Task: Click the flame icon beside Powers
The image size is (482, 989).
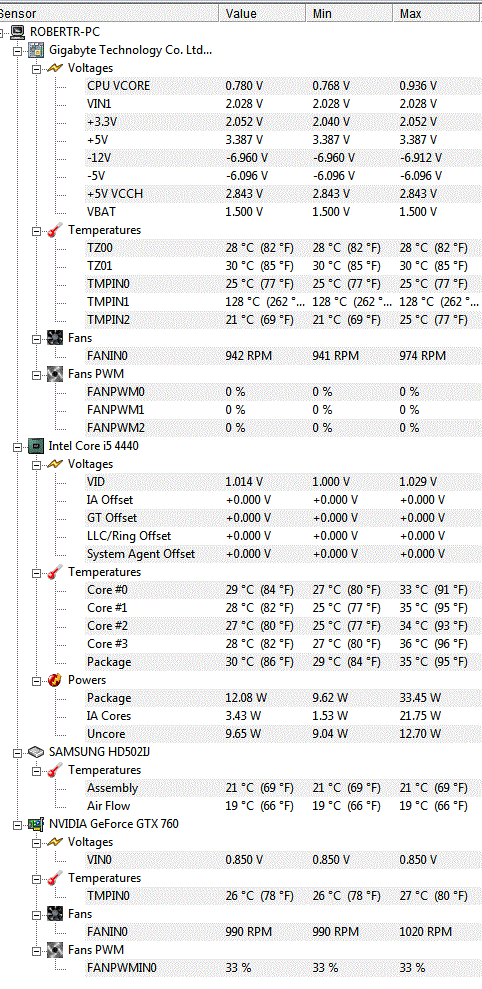Action: 56,680
